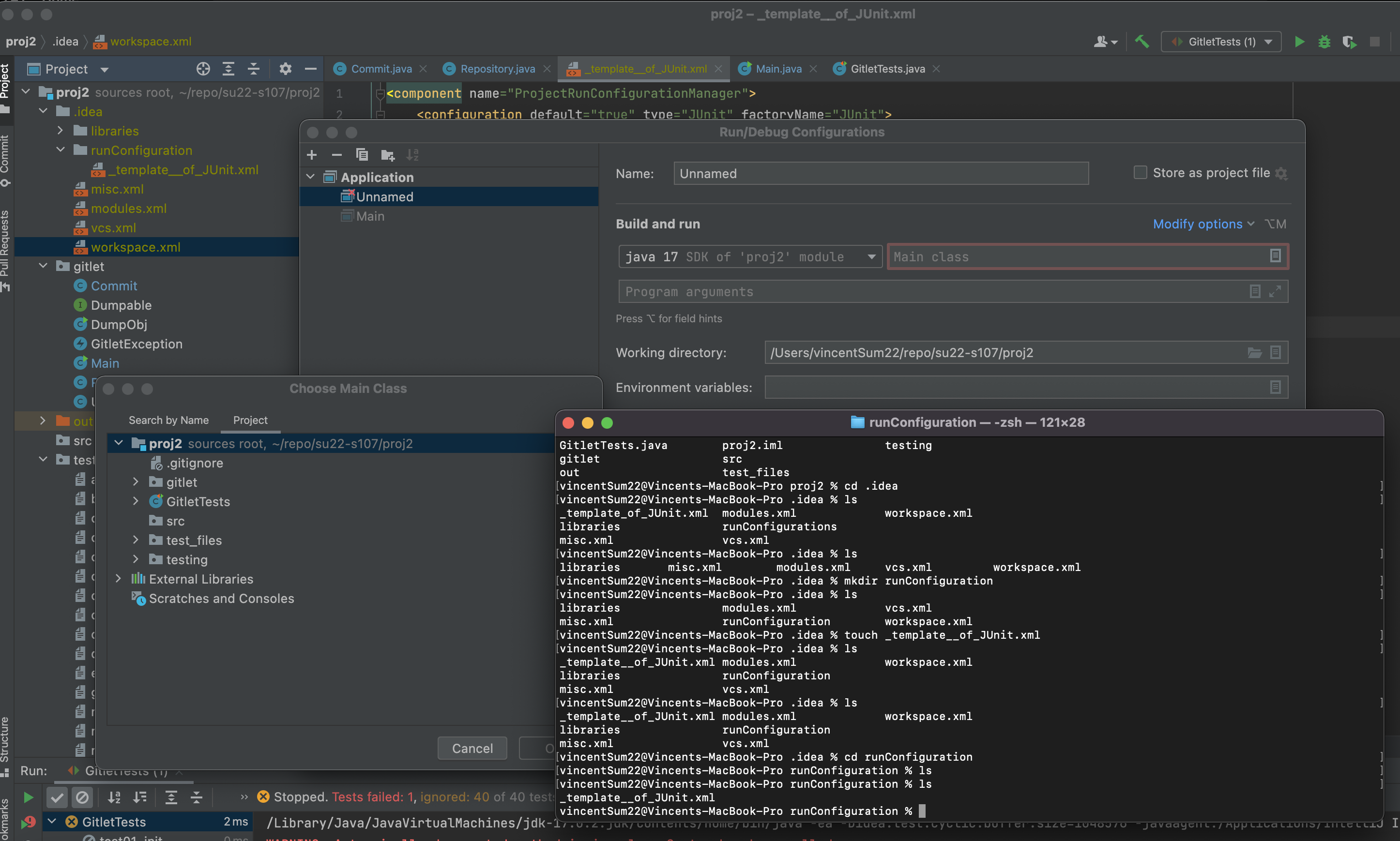Click the Build hammer icon
1400x841 pixels.
(x=1141, y=42)
